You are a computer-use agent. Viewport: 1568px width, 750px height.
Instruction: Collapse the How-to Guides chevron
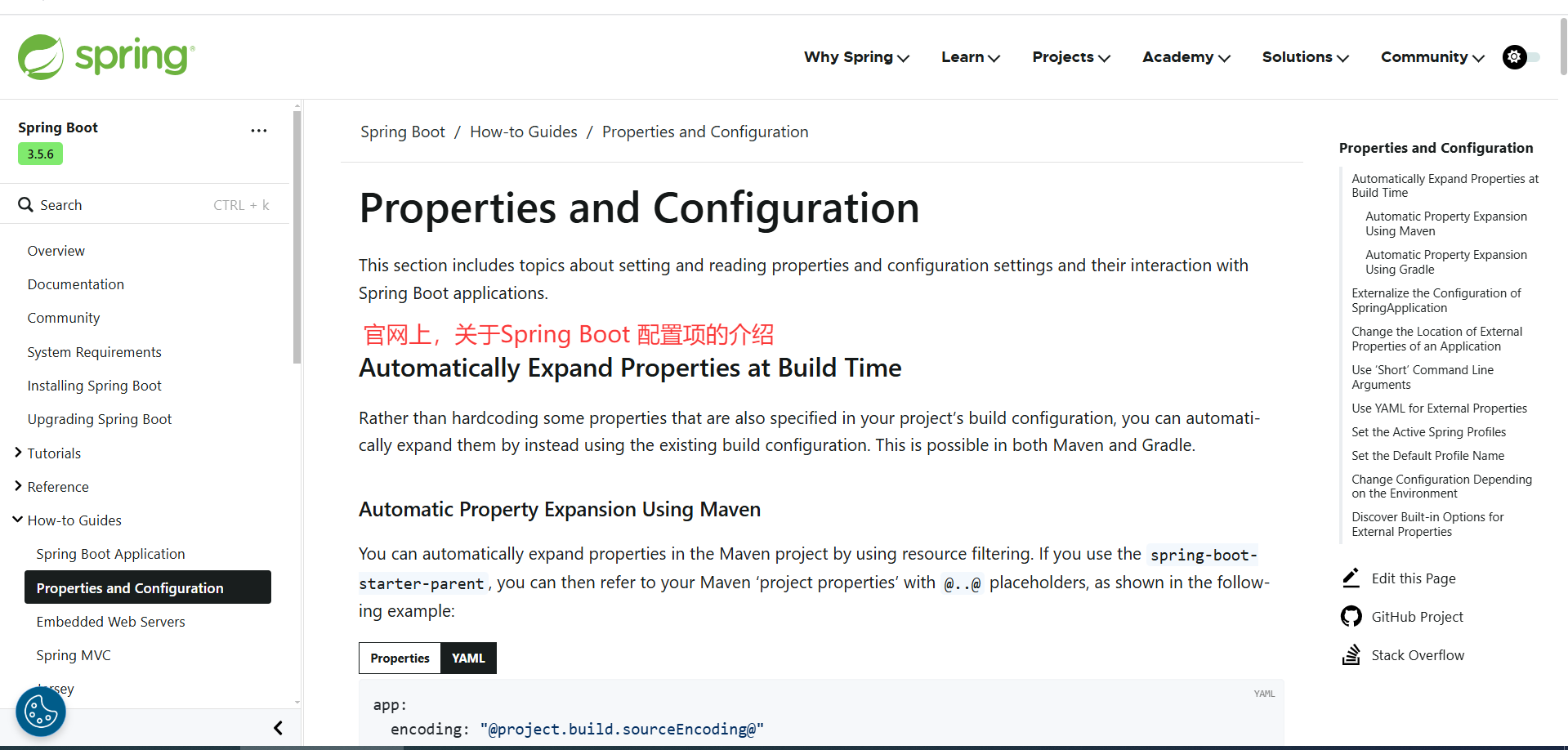coord(18,520)
